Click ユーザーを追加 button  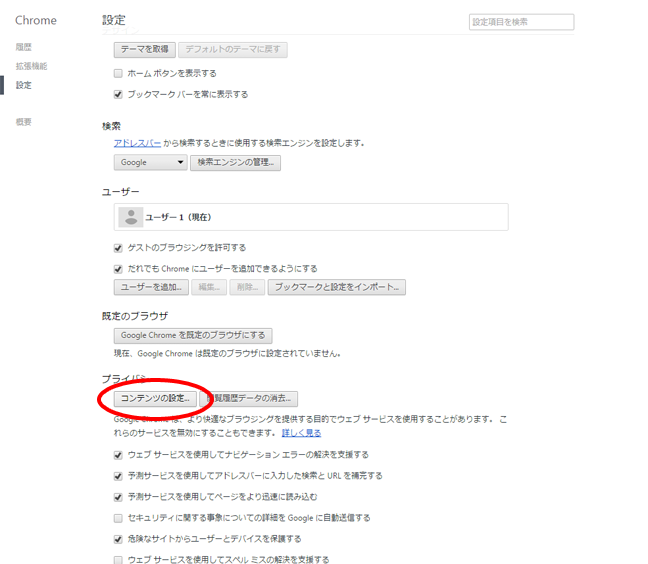click(x=151, y=287)
